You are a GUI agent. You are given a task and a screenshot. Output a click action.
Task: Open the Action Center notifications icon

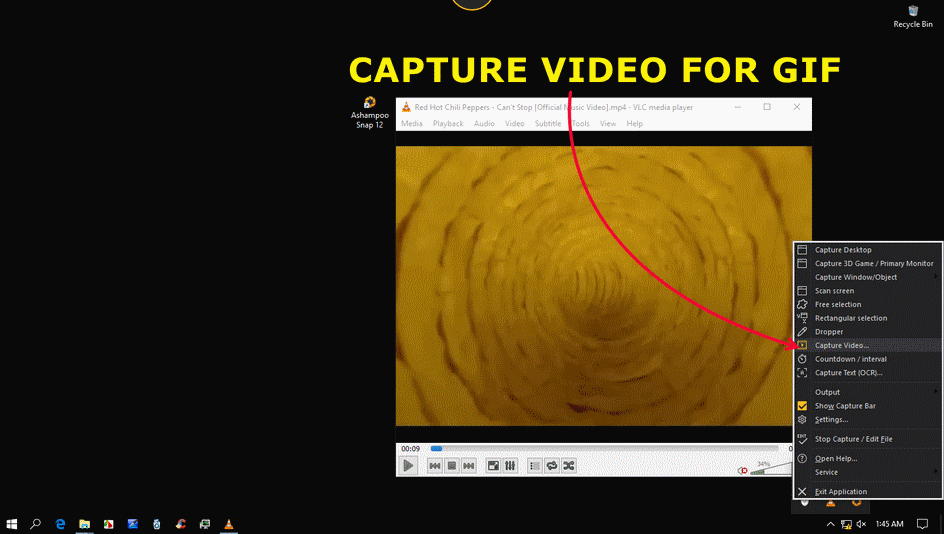922,524
